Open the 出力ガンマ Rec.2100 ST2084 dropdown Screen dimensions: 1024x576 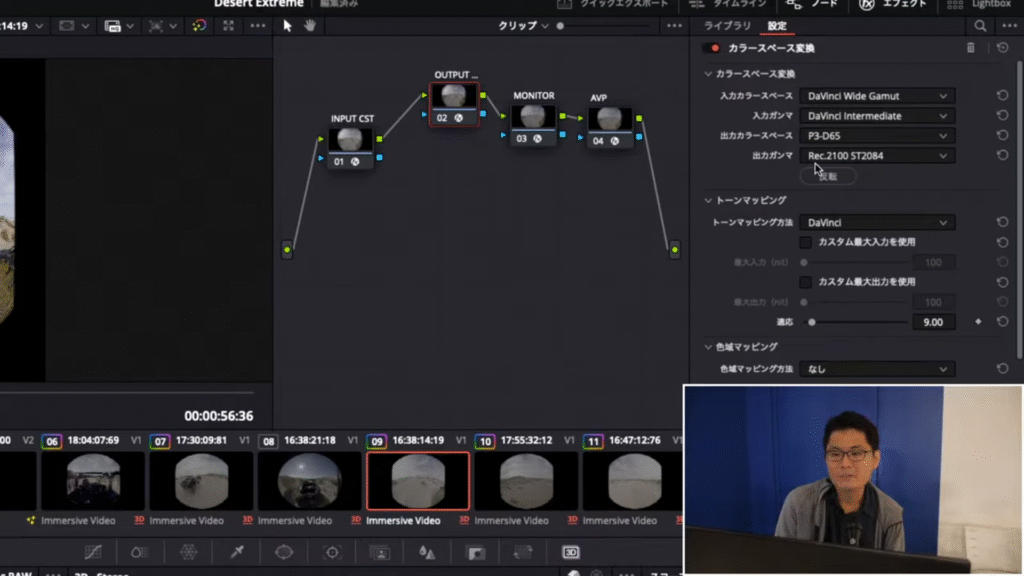877,155
